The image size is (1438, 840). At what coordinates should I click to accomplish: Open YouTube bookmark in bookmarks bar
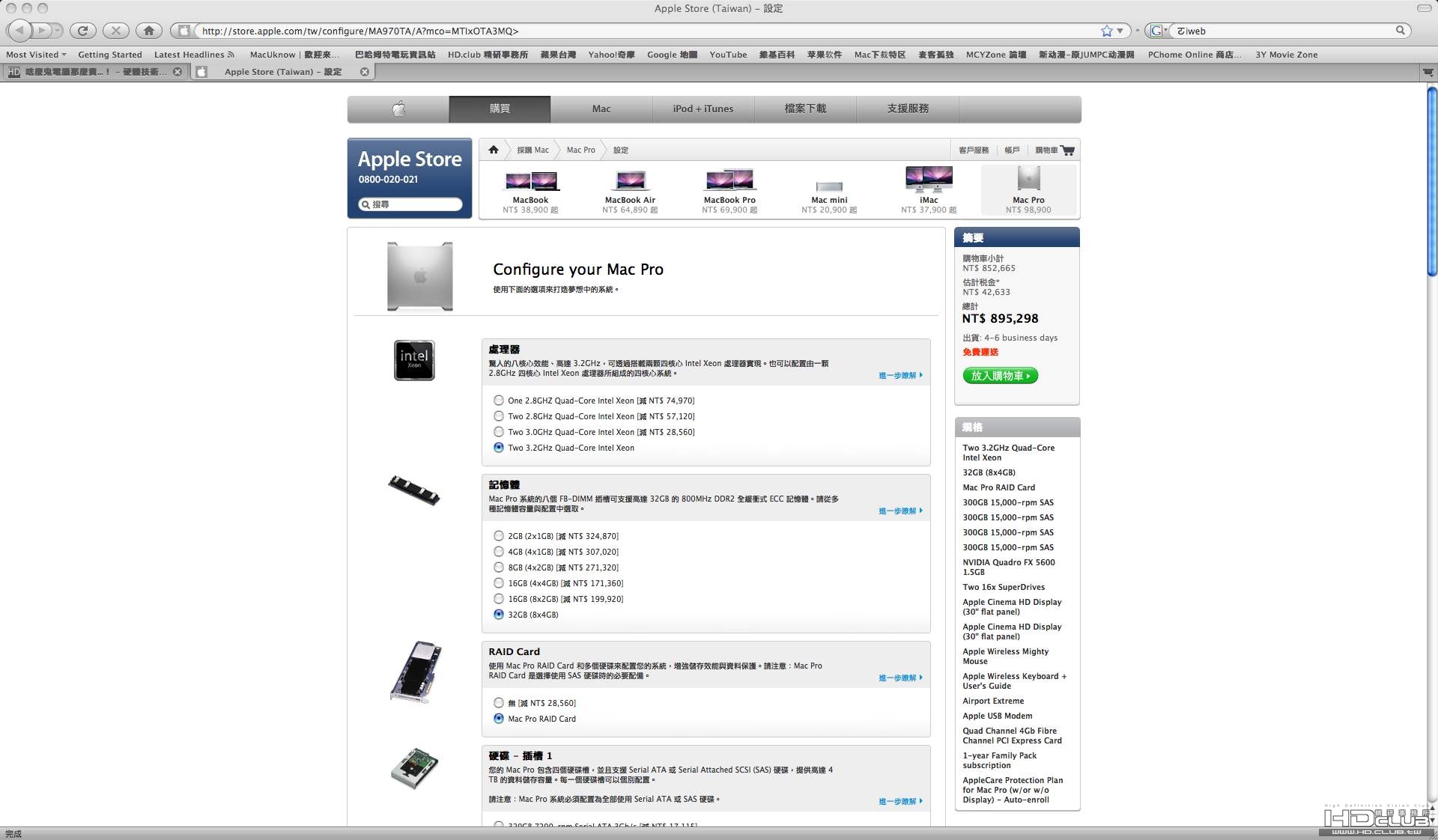click(x=728, y=55)
